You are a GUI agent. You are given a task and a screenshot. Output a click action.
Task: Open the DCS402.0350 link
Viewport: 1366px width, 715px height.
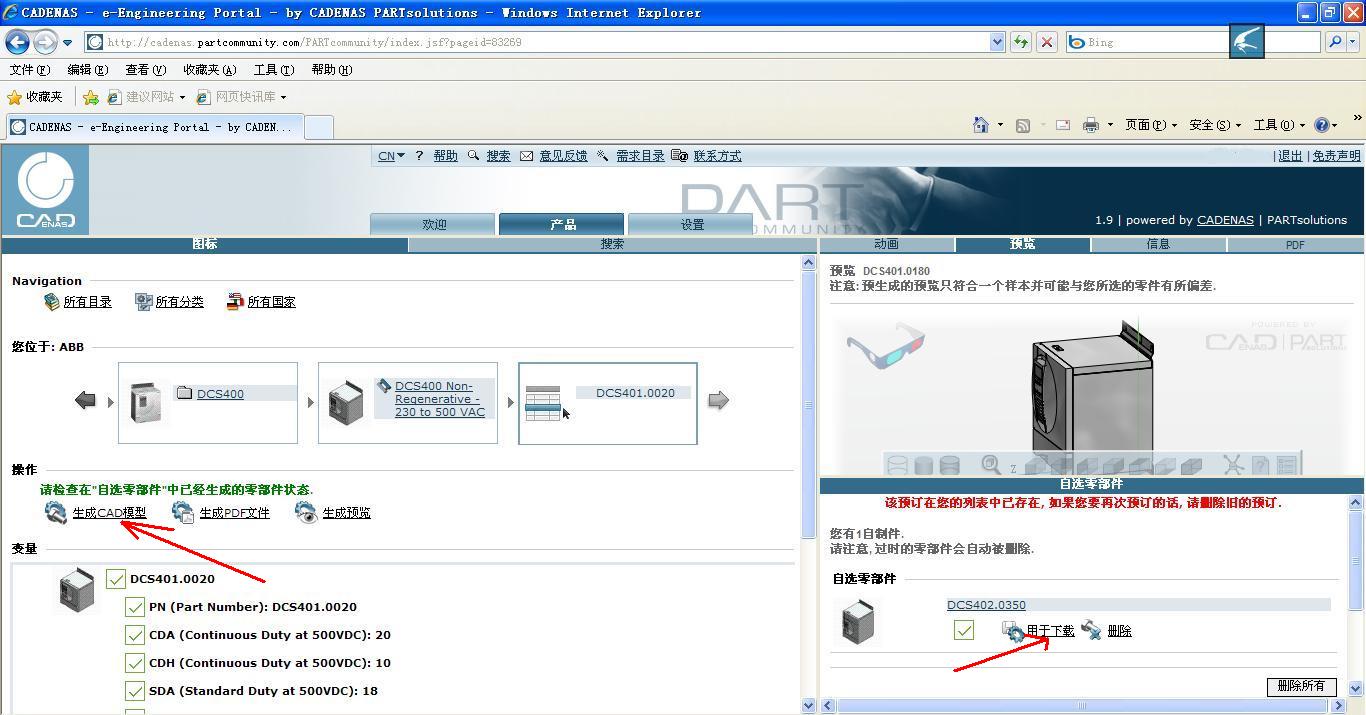click(x=986, y=604)
